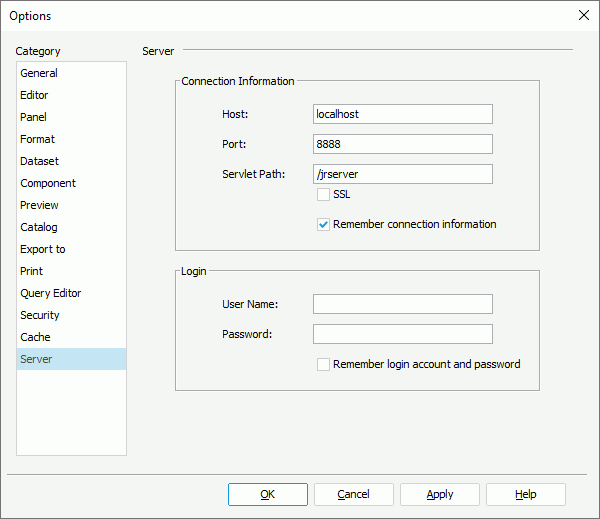Tick Remember login account and password
This screenshot has height=519, width=600.
(x=323, y=364)
